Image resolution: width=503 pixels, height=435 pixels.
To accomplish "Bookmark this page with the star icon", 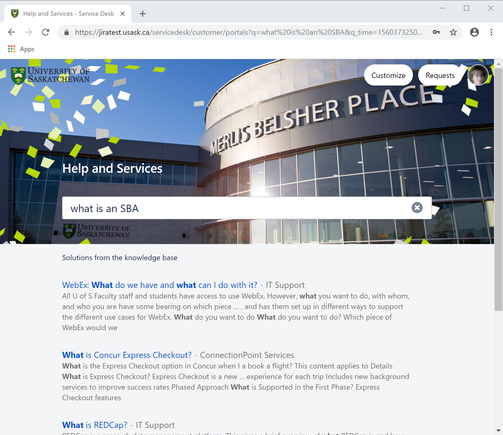I will tap(453, 32).
